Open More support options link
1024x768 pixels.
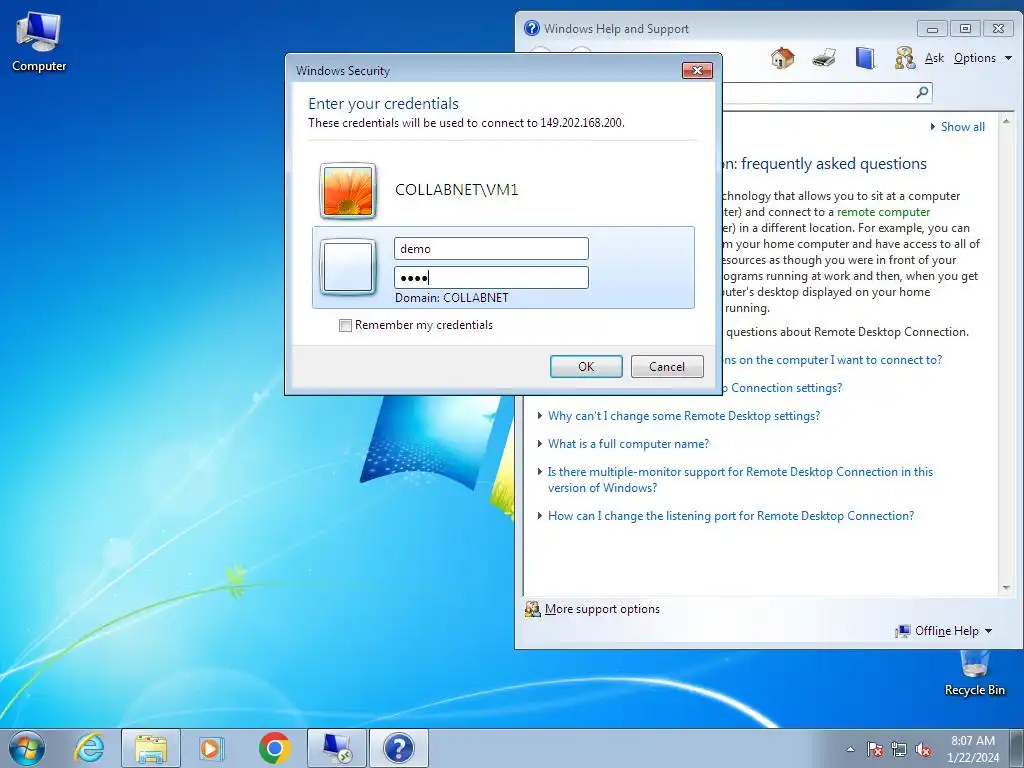[602, 609]
